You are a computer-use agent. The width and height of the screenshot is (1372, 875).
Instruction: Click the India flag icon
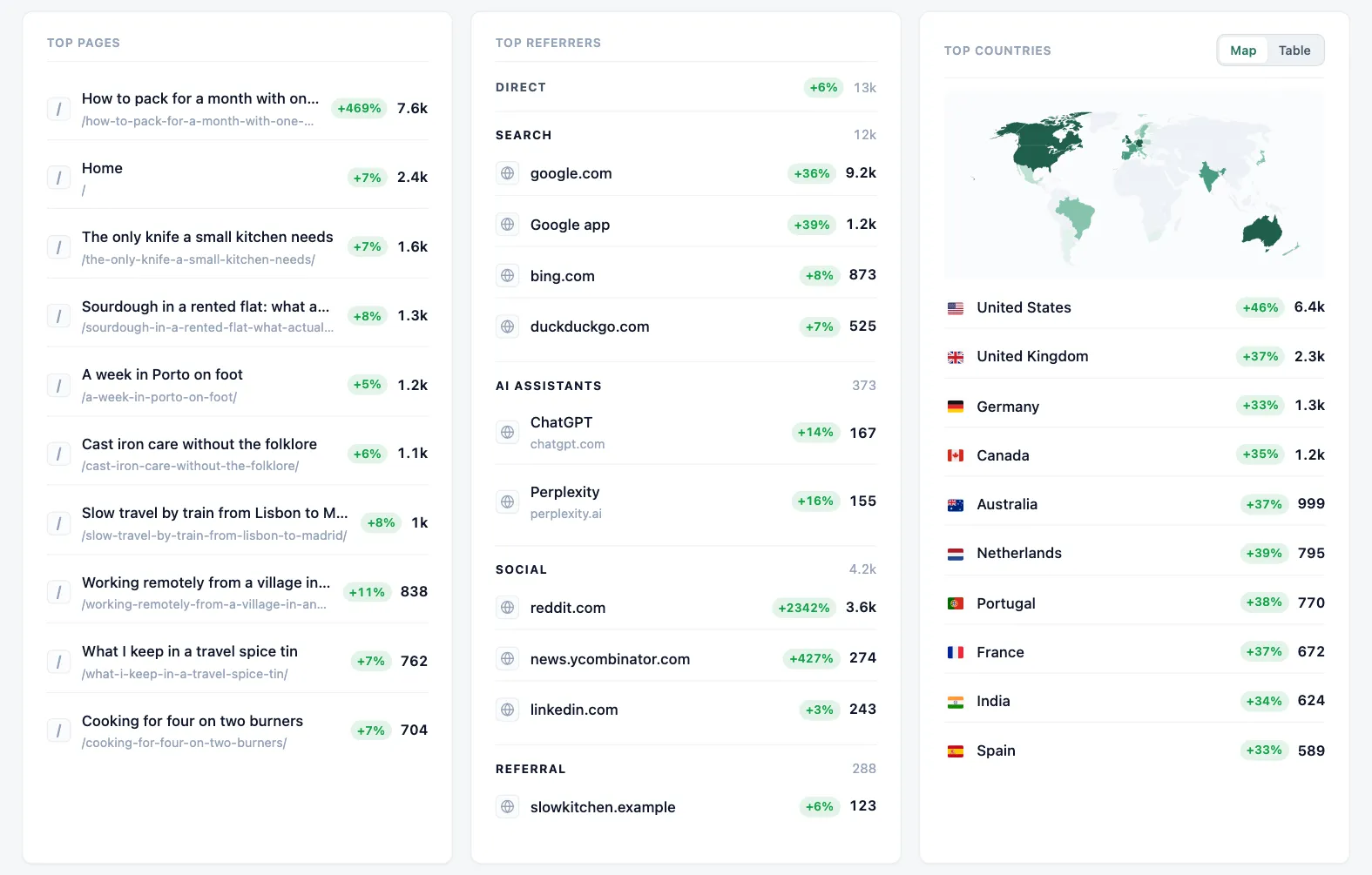(x=956, y=702)
